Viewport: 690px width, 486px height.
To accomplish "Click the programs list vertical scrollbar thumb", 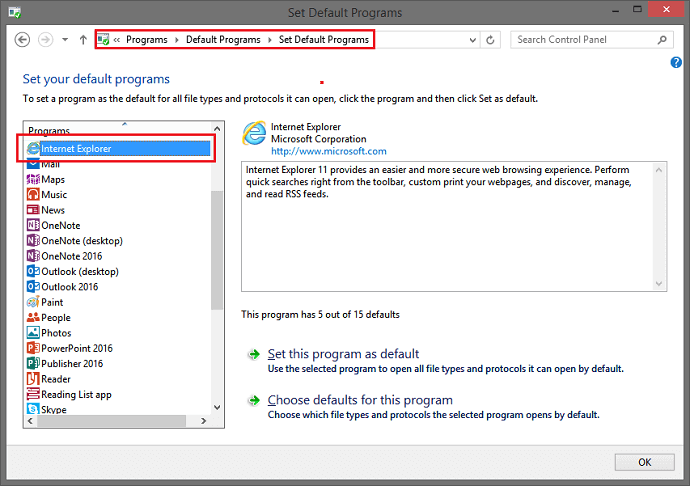I will pos(217,250).
